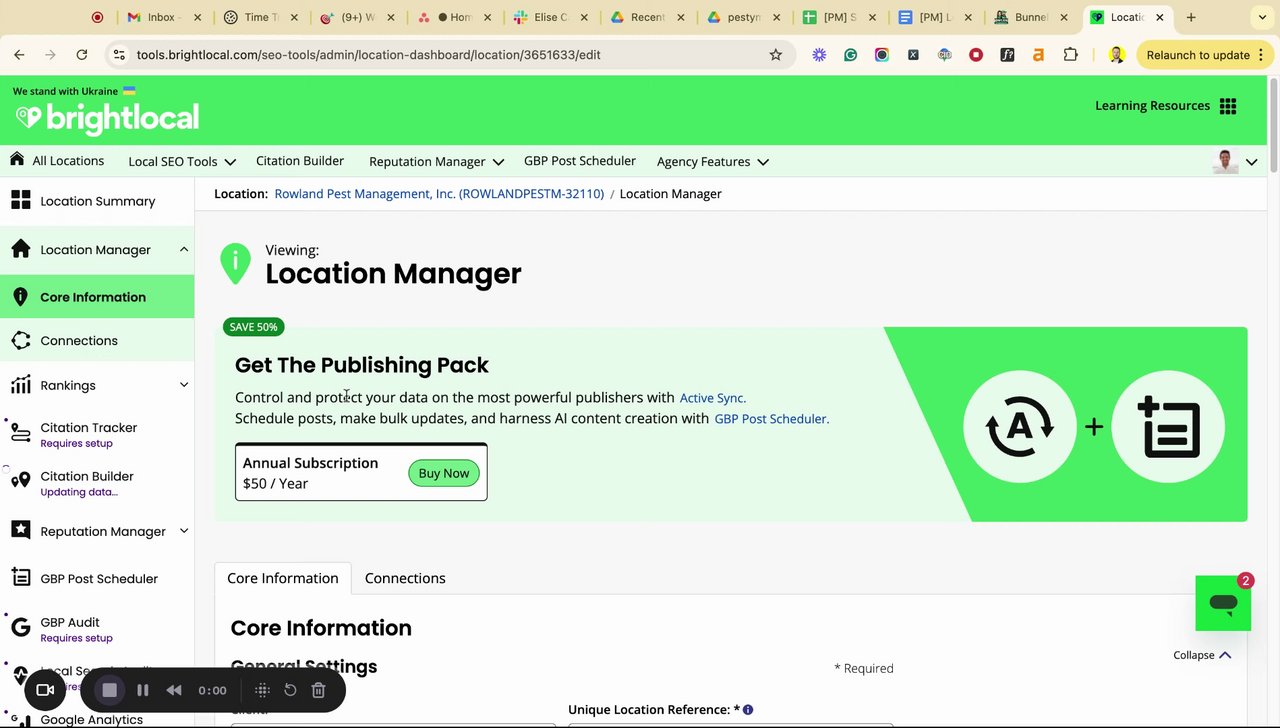
Task: Open Citation Builder in the top menu
Action: pos(300,161)
